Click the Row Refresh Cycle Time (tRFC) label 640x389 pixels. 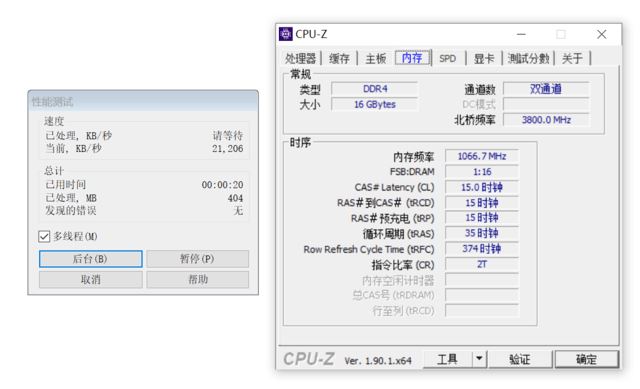369,249
